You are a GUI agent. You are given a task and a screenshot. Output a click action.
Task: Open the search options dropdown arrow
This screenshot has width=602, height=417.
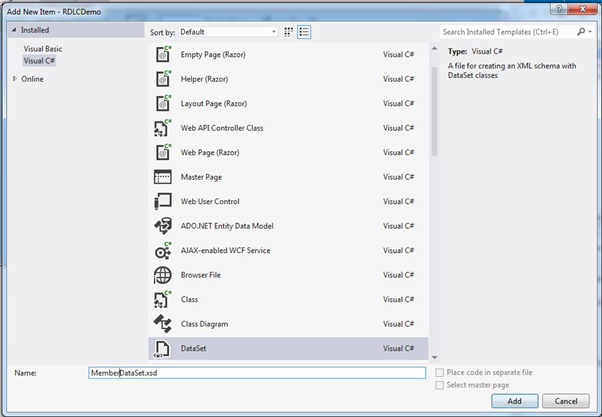(590, 32)
